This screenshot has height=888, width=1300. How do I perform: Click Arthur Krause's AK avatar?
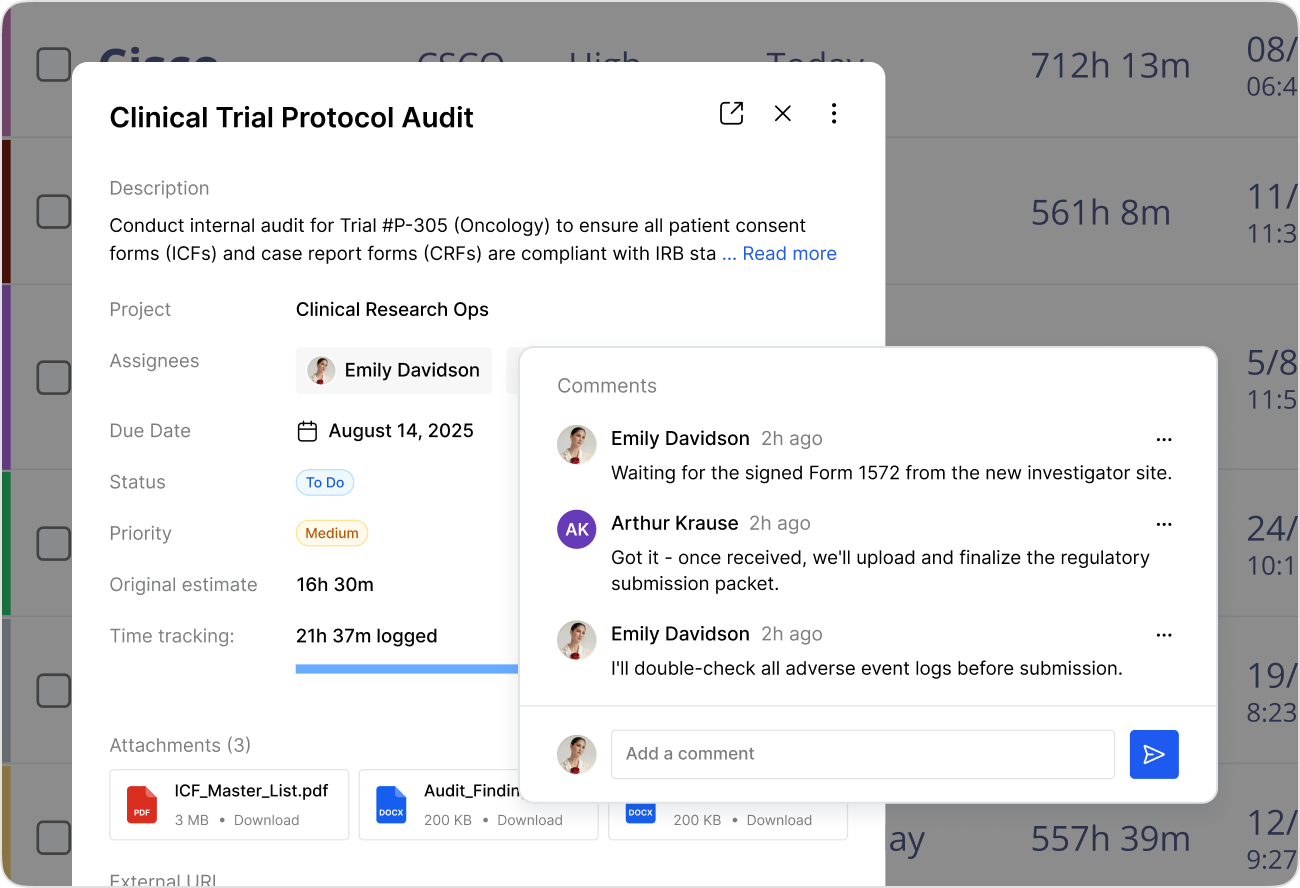pos(577,530)
